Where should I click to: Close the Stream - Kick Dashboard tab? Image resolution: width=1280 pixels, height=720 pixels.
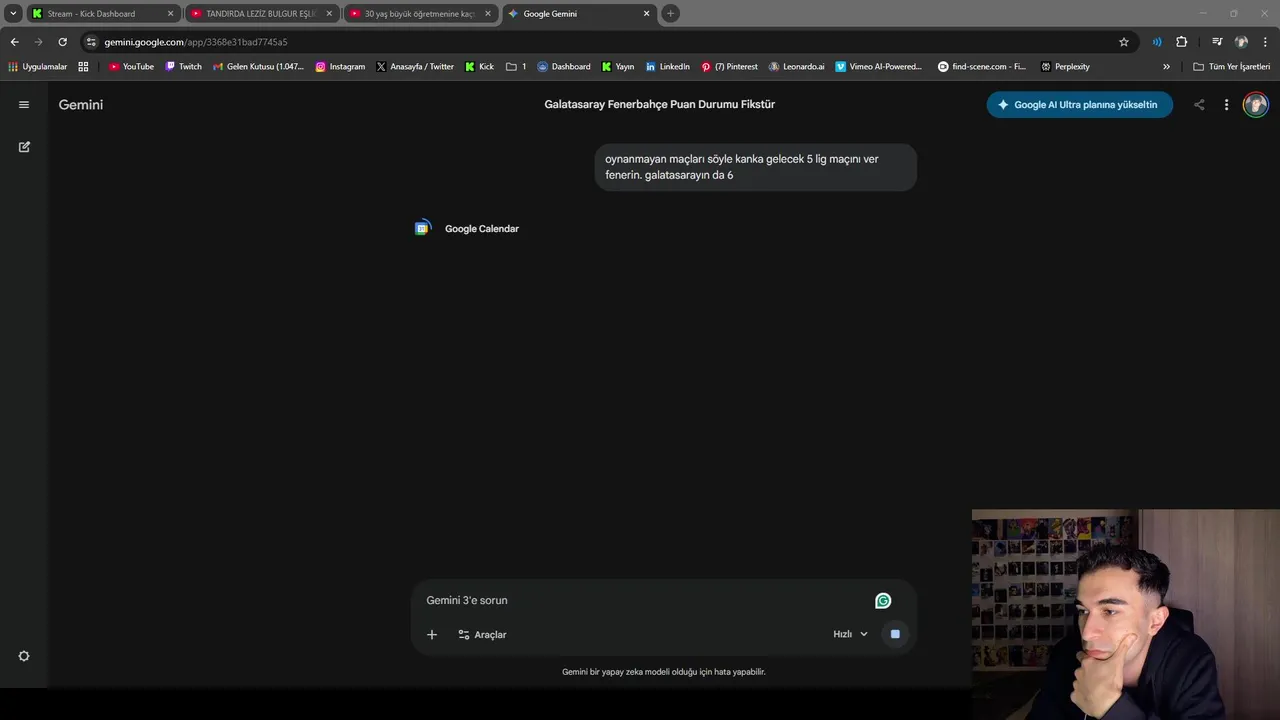[x=170, y=14]
